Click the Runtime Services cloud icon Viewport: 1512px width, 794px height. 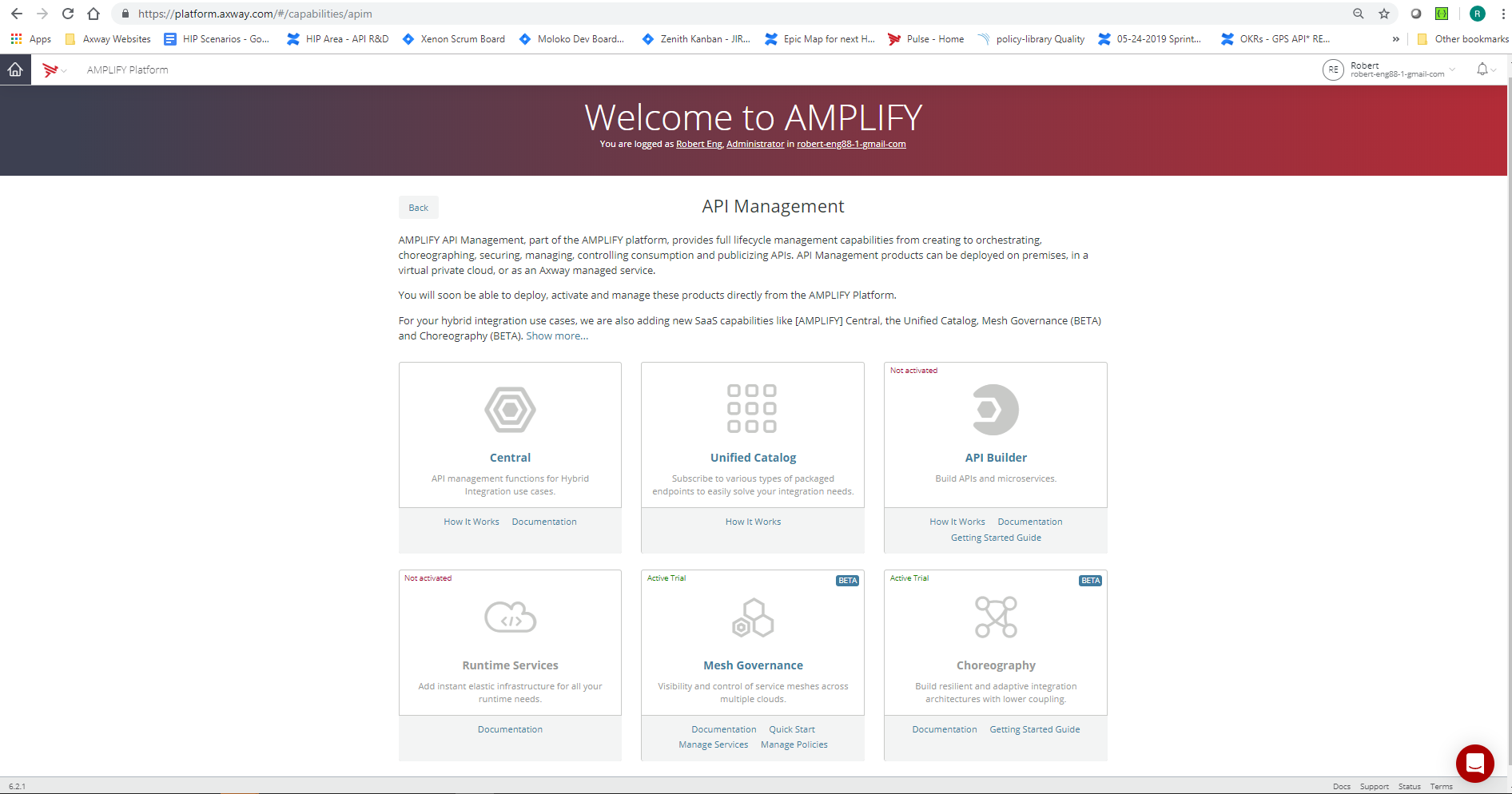click(510, 617)
